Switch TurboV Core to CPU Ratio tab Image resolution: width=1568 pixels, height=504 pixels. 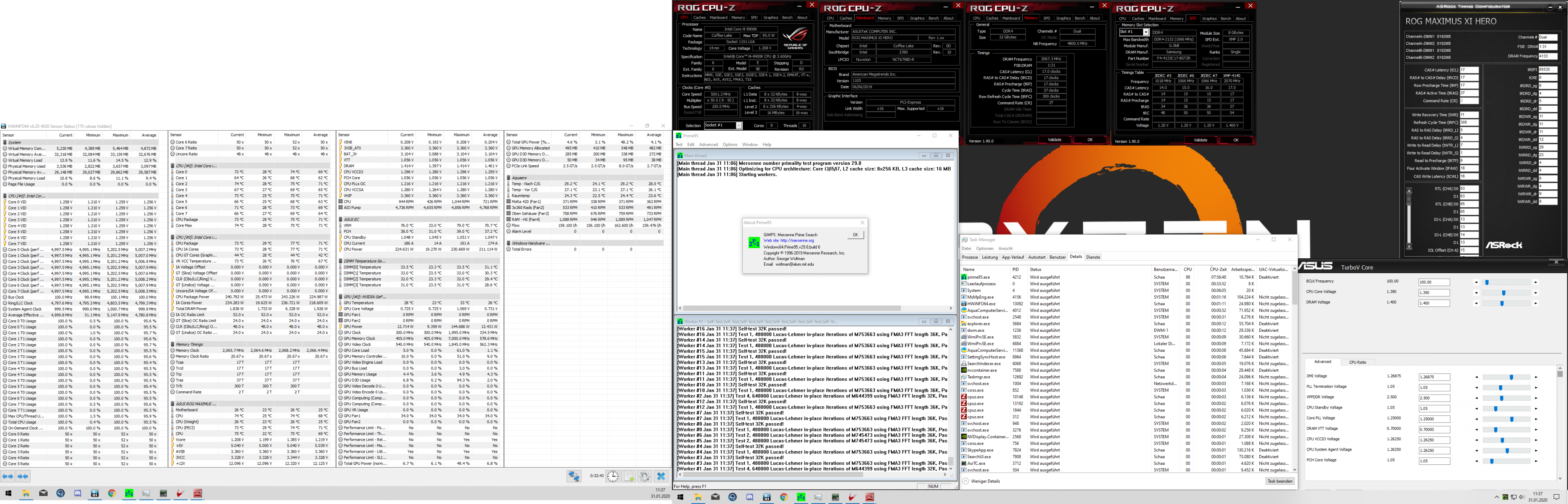coord(1357,362)
